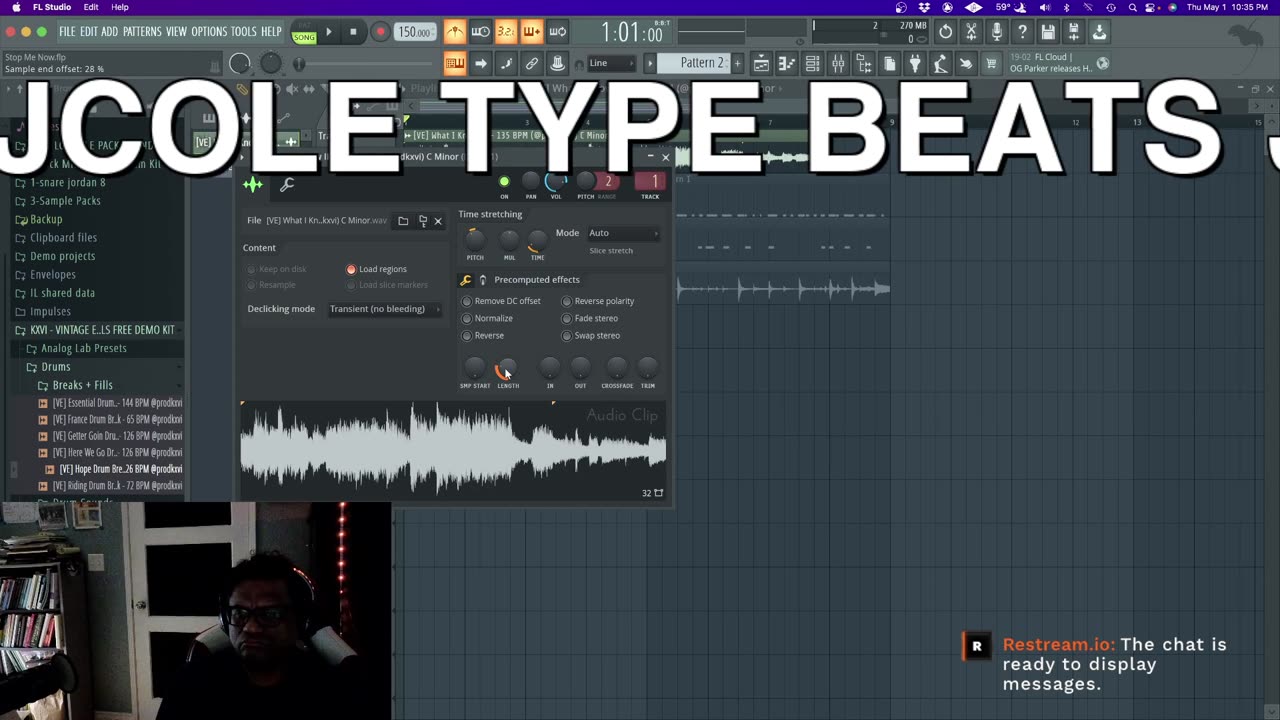Open the TOOLS menu

tap(244, 32)
